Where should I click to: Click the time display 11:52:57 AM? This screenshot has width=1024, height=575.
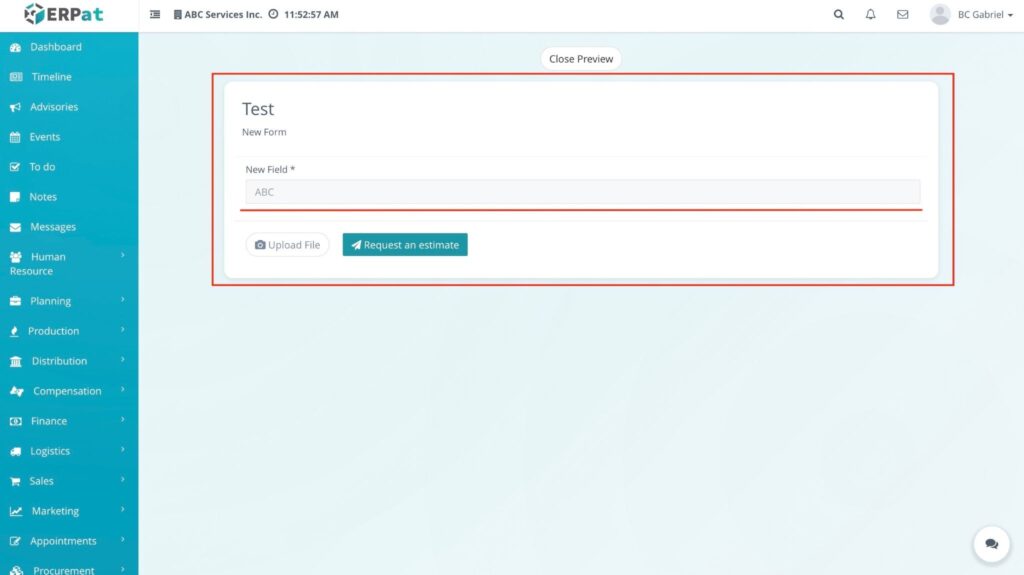(x=311, y=14)
